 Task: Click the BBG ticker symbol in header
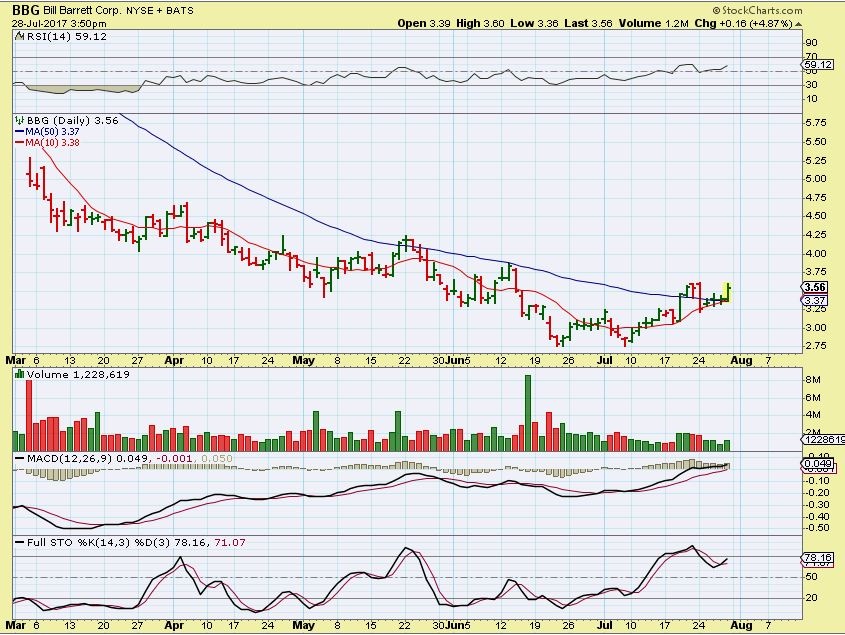pos(20,8)
